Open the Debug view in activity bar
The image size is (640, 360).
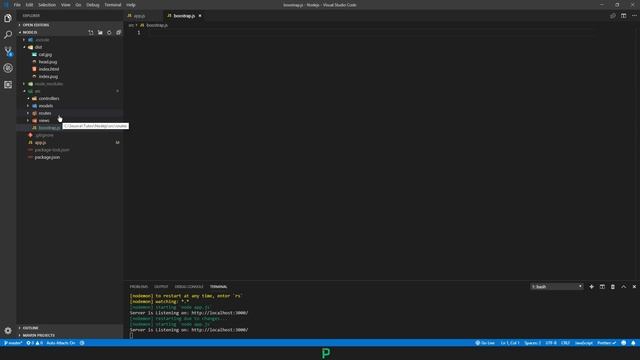[8, 68]
